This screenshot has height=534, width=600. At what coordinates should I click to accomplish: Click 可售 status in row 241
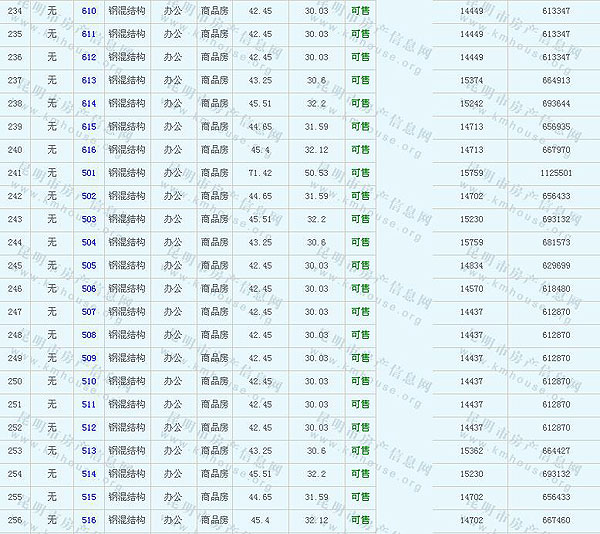coord(360,173)
